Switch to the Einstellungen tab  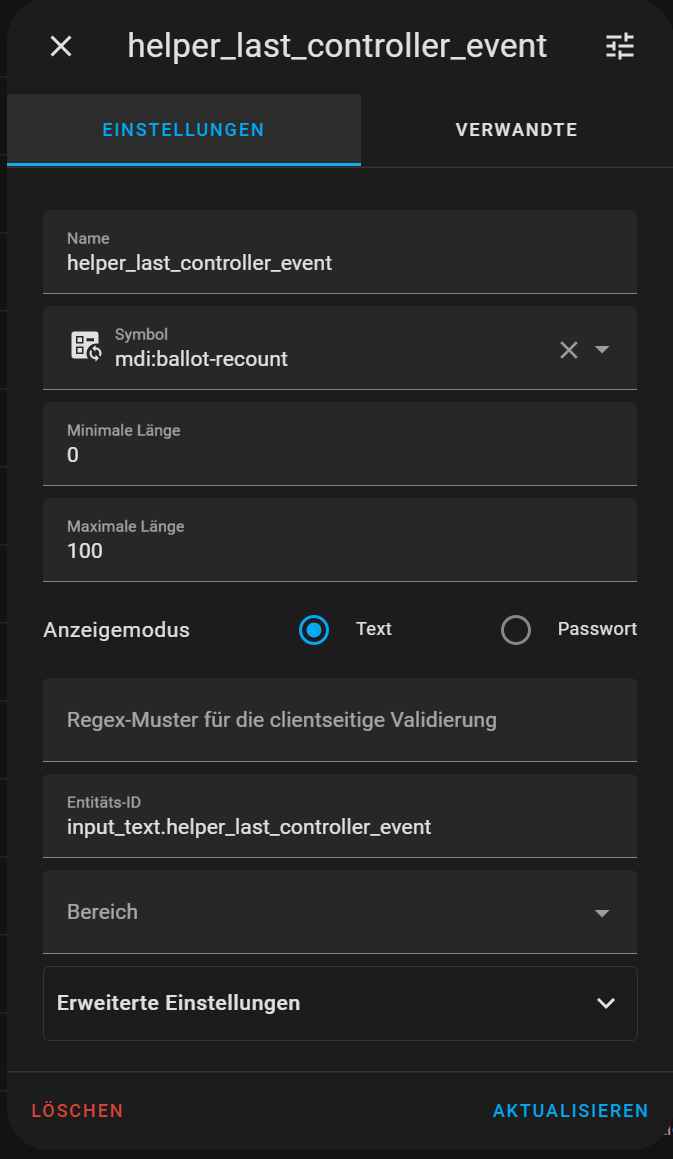183,130
